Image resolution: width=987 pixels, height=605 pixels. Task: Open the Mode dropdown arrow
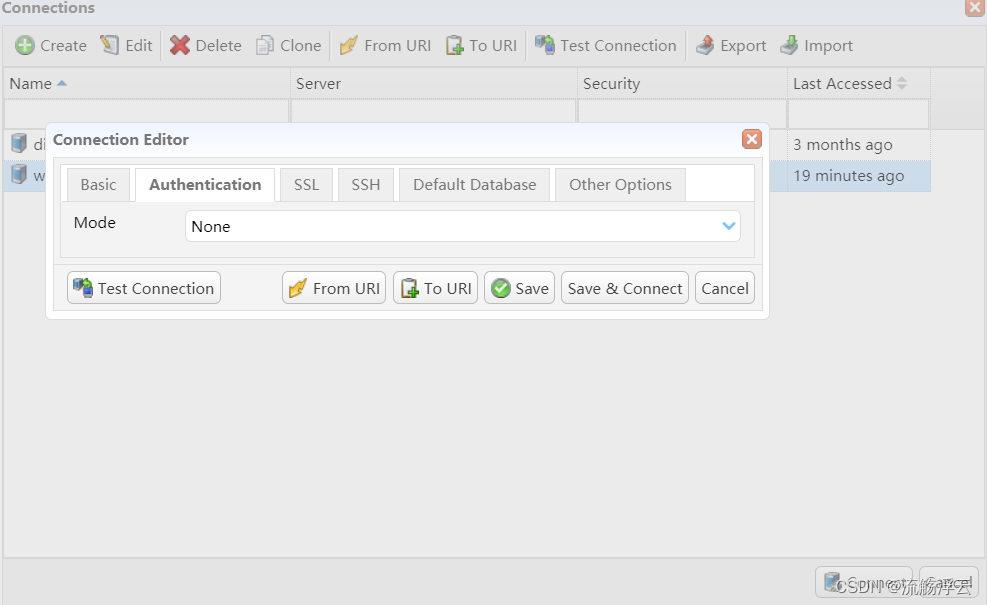tap(729, 226)
